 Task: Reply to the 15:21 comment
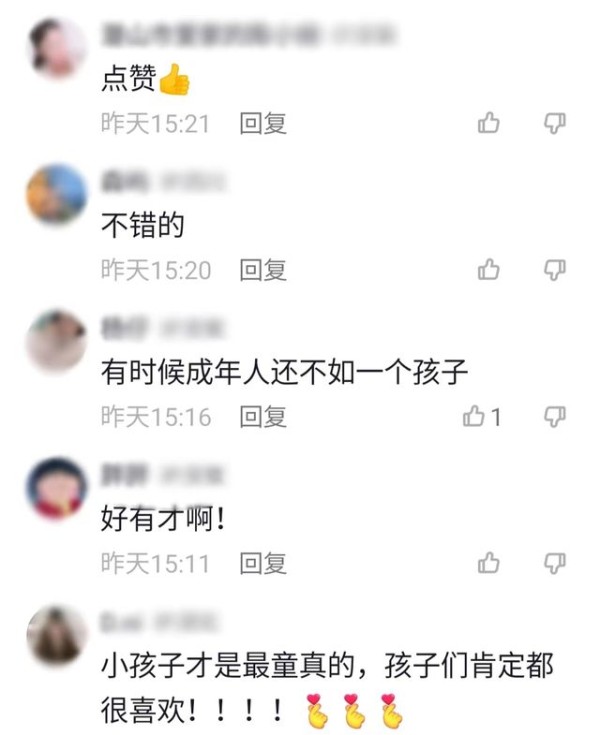[263, 124]
